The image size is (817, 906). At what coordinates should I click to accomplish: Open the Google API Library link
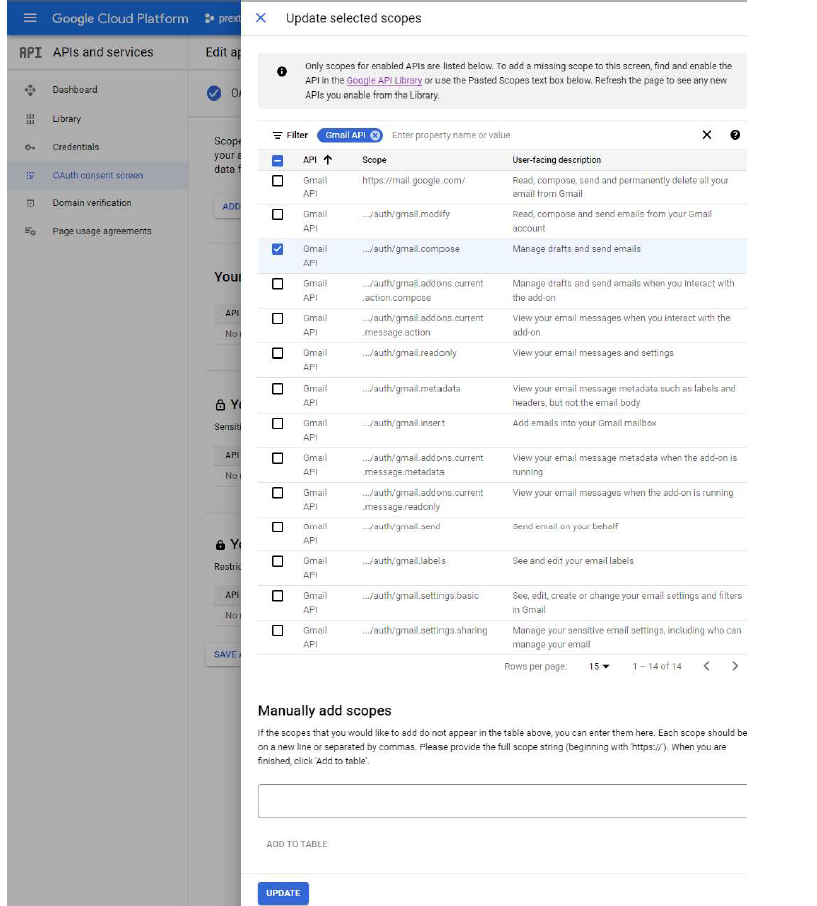click(384, 80)
